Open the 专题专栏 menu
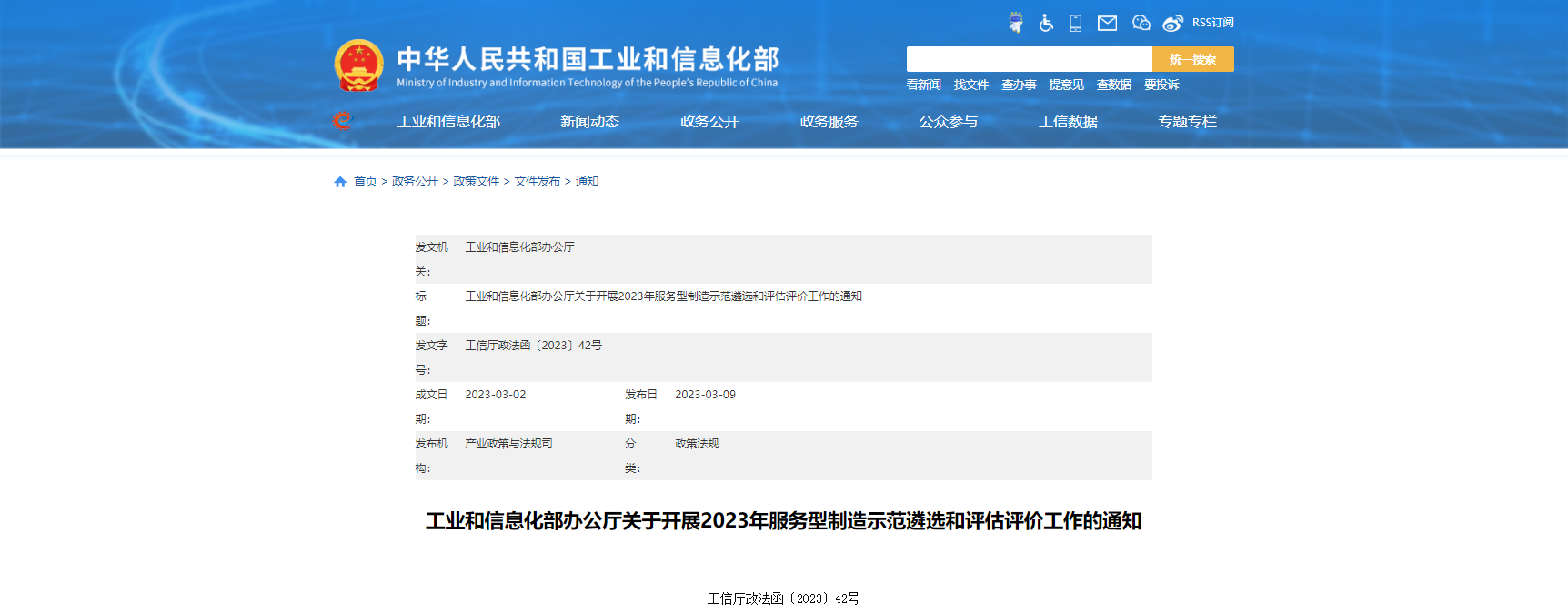 [x=1187, y=121]
